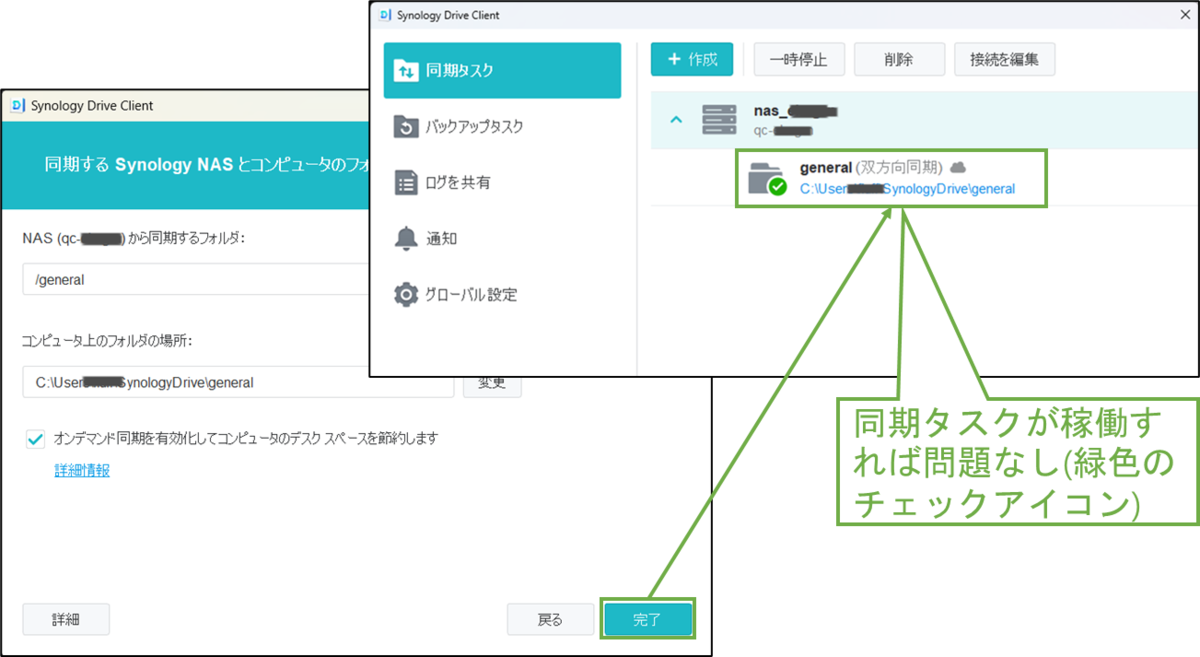Click the 削除 button
This screenshot has width=1200, height=657.
899,59
